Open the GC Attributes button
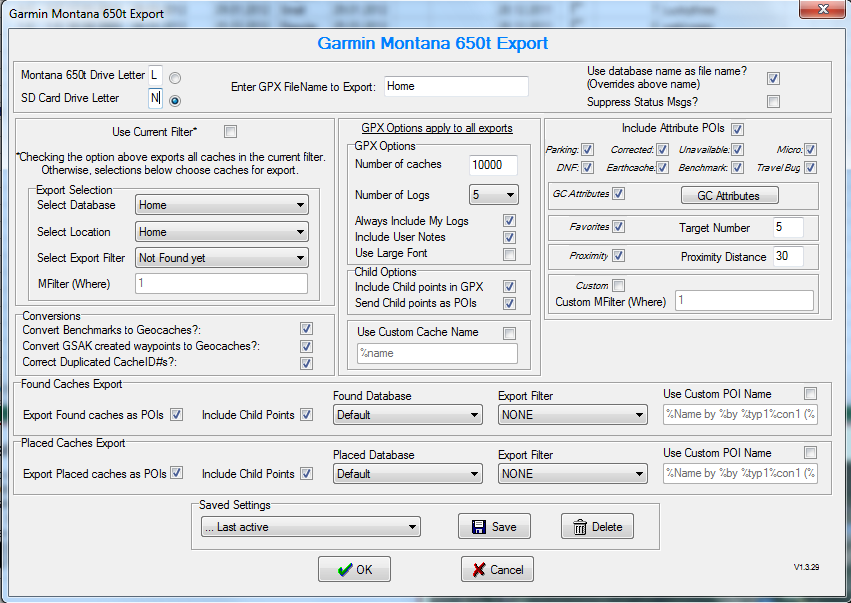 coord(729,196)
